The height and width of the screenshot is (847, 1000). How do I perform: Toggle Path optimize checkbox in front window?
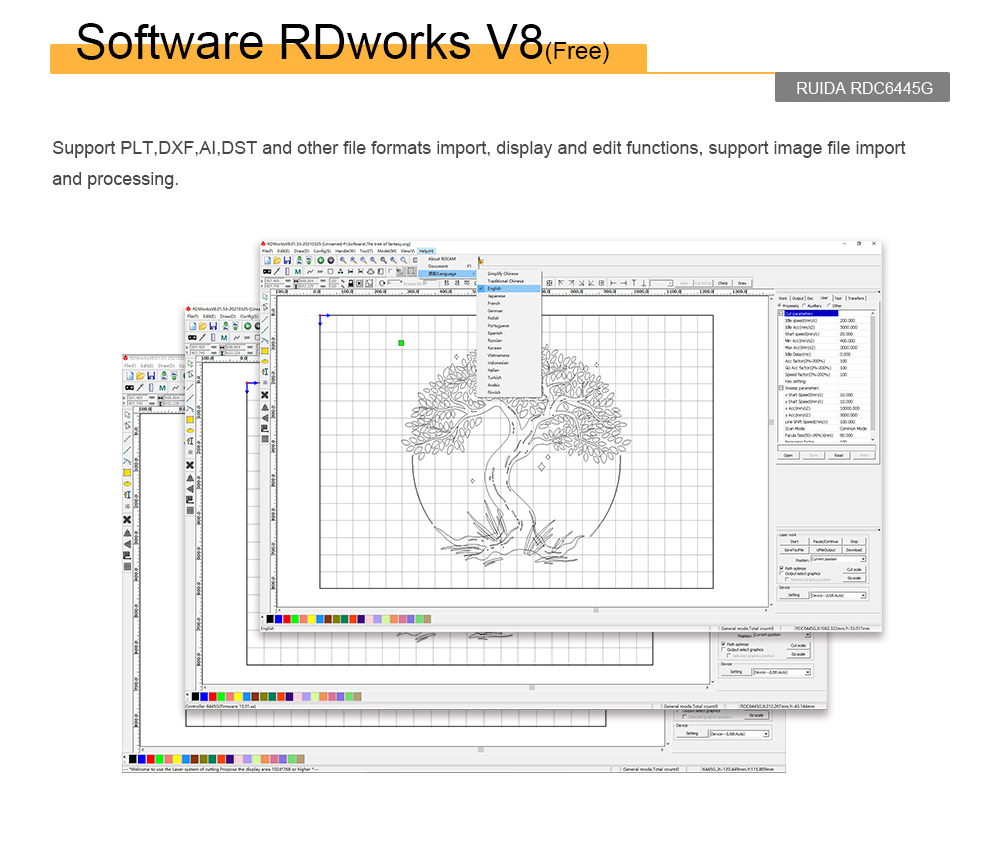(x=781, y=568)
